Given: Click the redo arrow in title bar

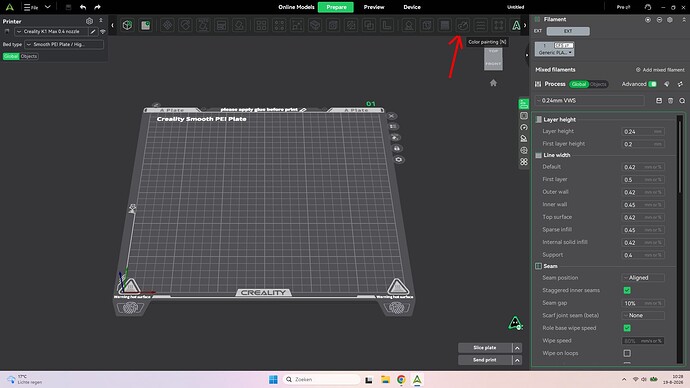Looking at the screenshot, I should (x=97, y=7).
